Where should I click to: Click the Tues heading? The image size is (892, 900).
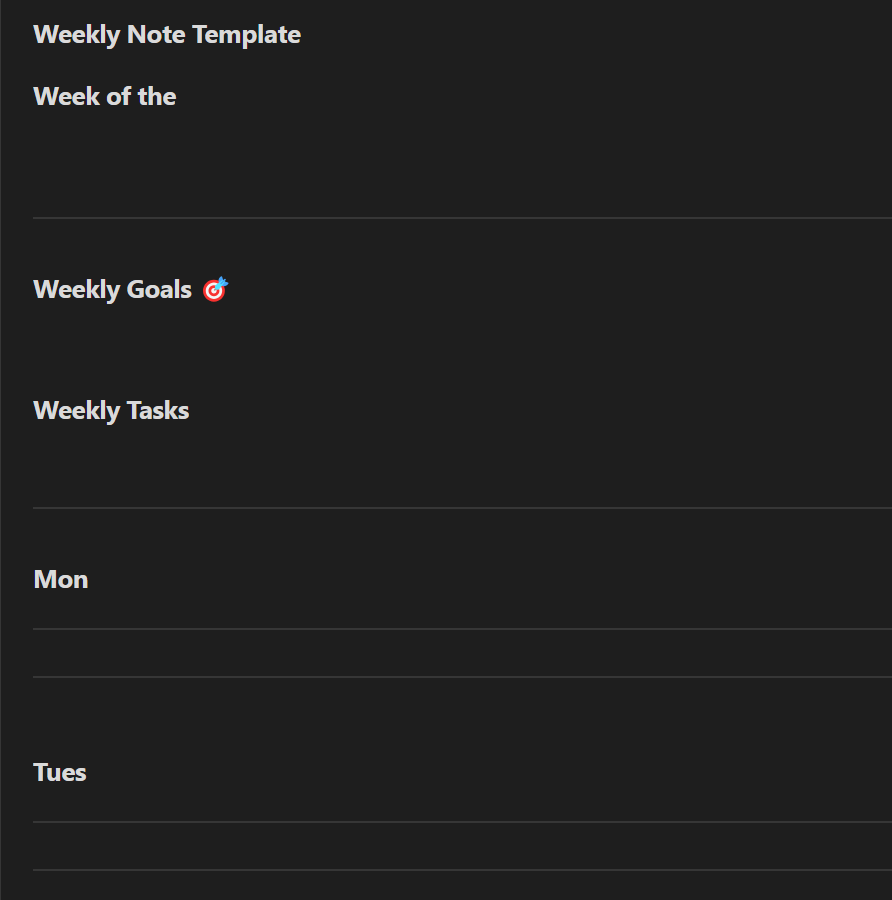60,773
